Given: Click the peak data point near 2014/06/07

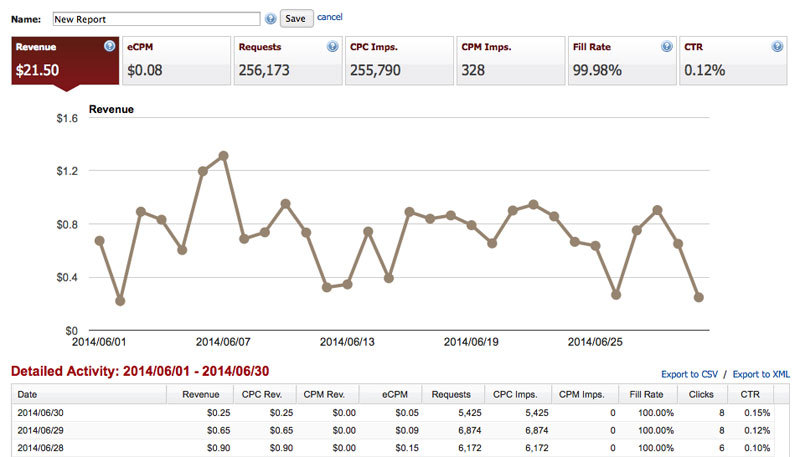Looking at the screenshot, I should tap(223, 156).
